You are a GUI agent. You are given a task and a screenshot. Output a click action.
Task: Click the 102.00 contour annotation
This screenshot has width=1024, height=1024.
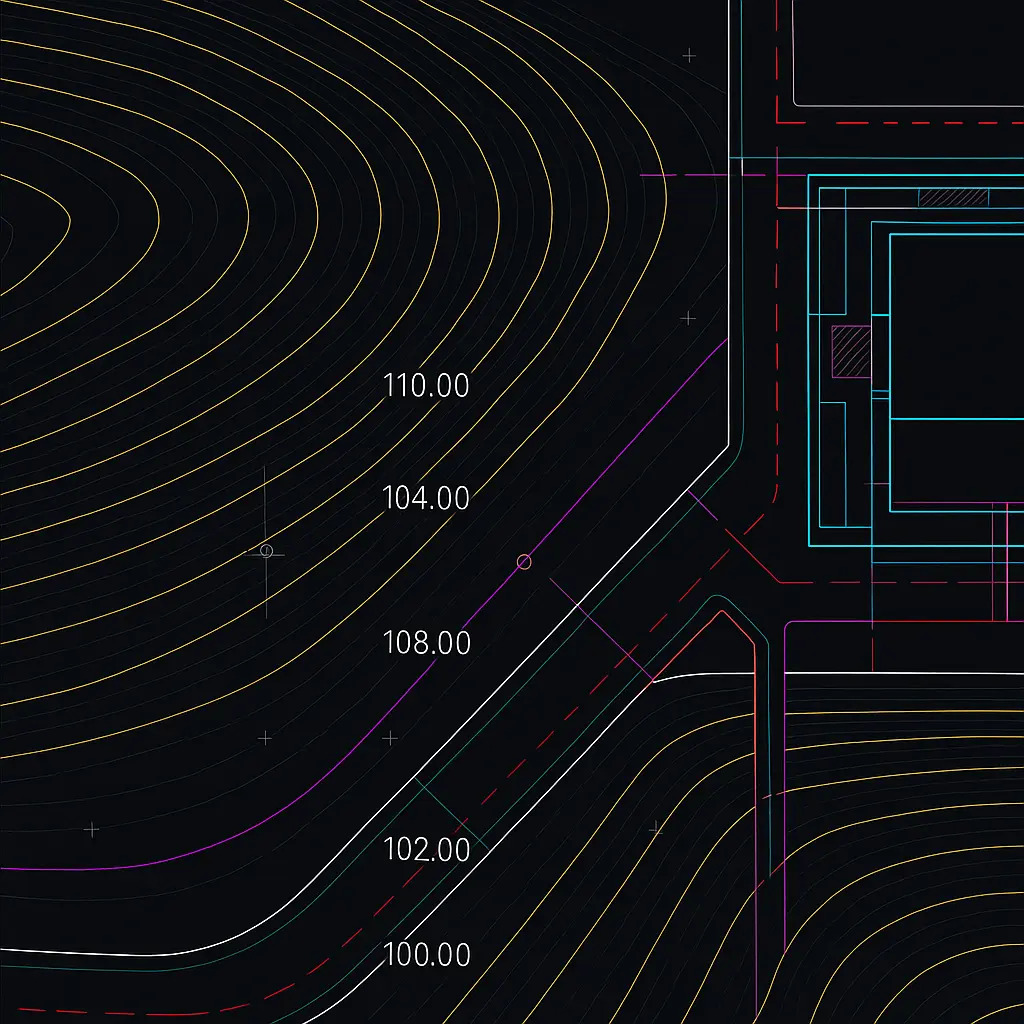point(428,849)
